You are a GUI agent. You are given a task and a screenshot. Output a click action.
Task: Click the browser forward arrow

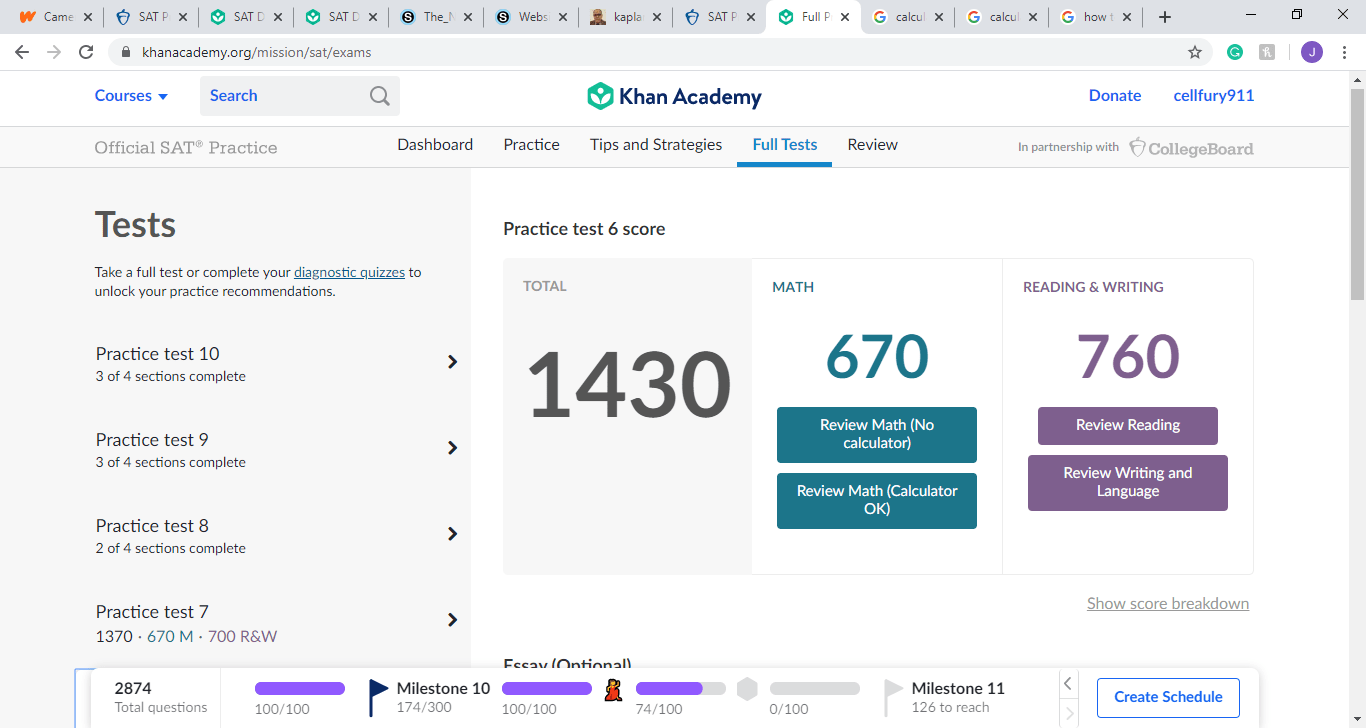click(54, 52)
